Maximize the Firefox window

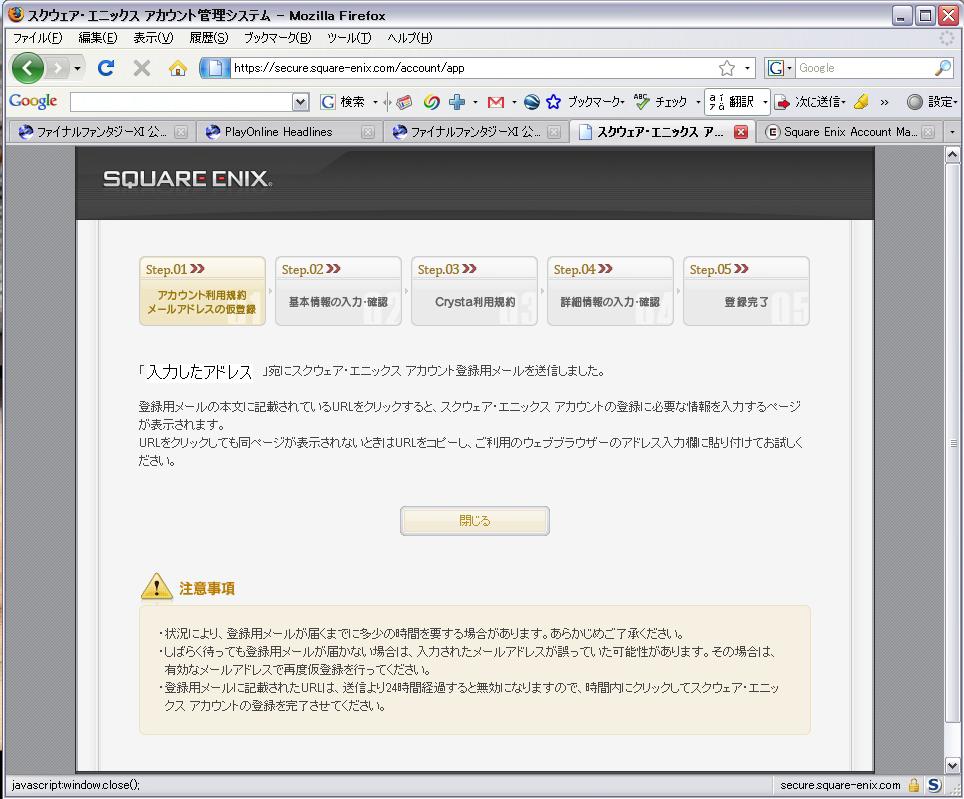pos(925,15)
